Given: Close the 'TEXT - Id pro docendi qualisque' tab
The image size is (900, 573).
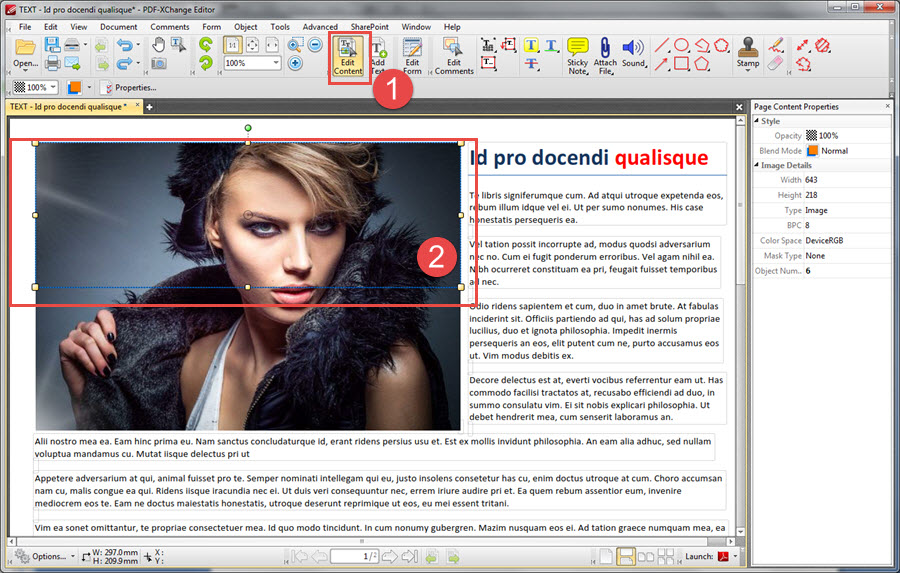Looking at the screenshot, I should pos(137,105).
